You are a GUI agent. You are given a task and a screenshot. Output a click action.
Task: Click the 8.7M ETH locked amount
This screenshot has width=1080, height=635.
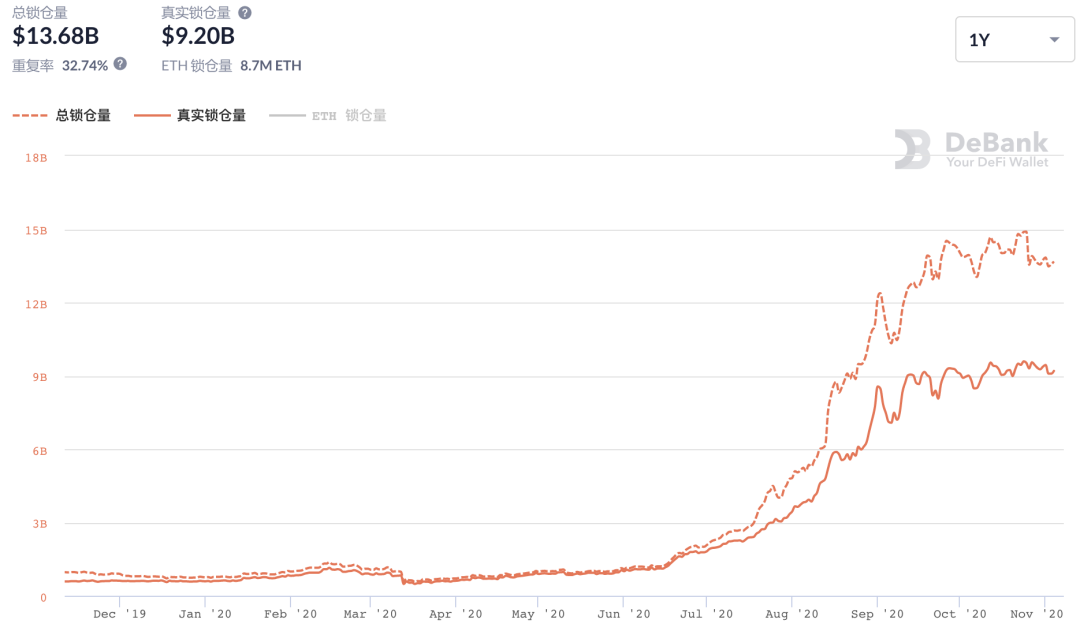click(271, 65)
